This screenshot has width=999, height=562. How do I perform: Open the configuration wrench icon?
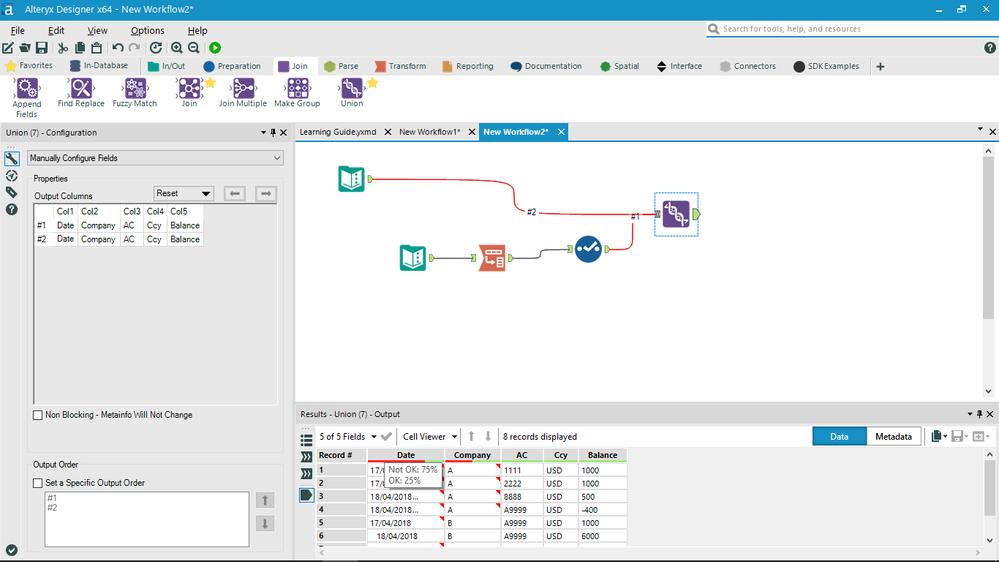pos(11,158)
